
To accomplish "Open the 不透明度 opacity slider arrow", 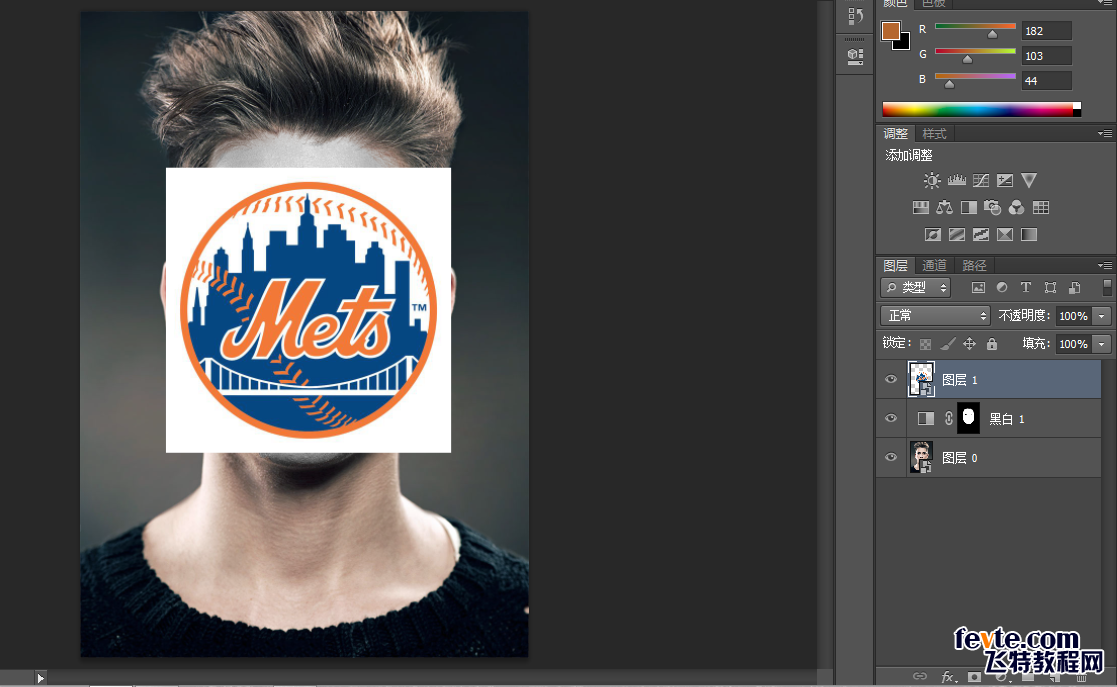I will [1102, 316].
